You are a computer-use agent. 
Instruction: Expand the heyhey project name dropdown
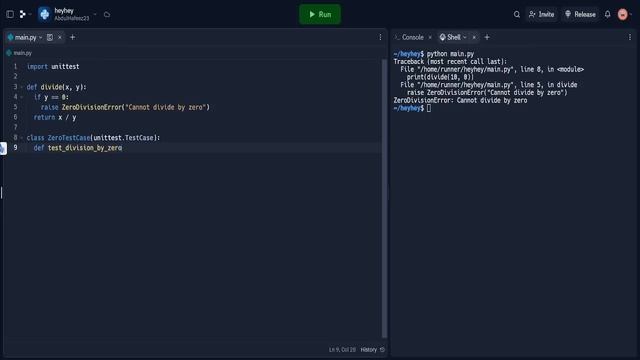click(x=95, y=14)
